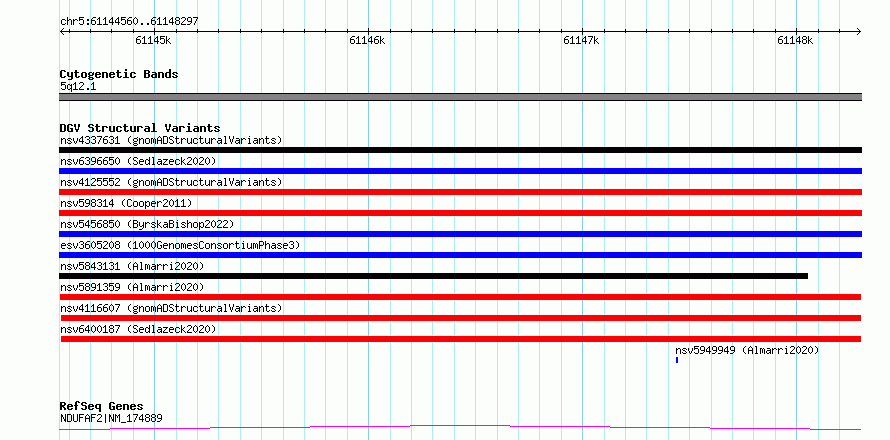The width and height of the screenshot is (890, 440).
Task: Click the 5q12.1 band label
Action: pyautogui.click(x=78, y=86)
